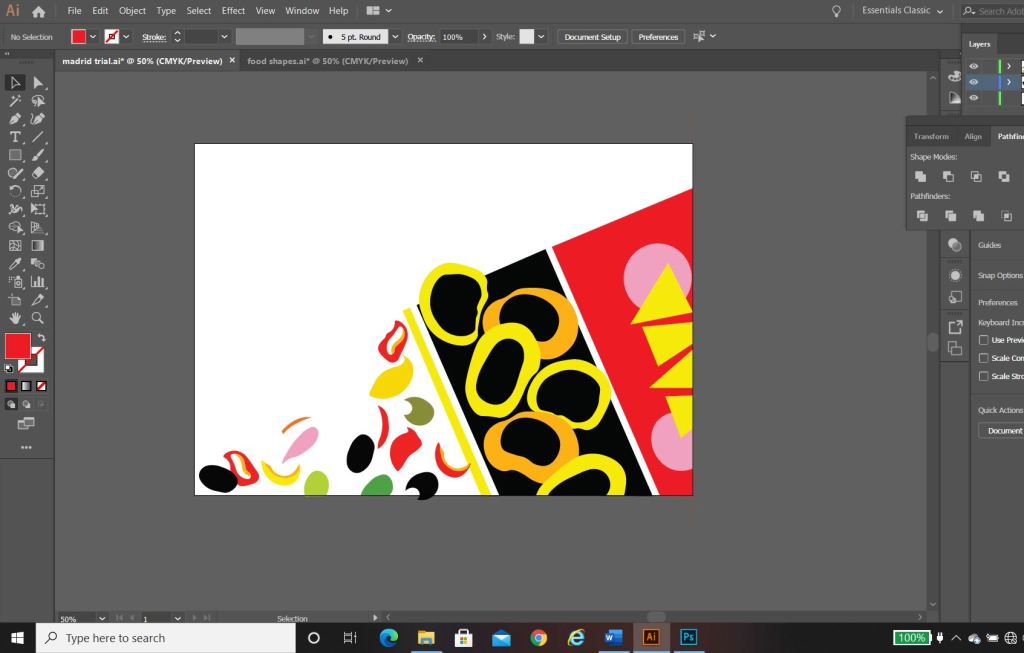Switch to the food shapes.ai tab
The width and height of the screenshot is (1024, 653).
pyautogui.click(x=327, y=61)
